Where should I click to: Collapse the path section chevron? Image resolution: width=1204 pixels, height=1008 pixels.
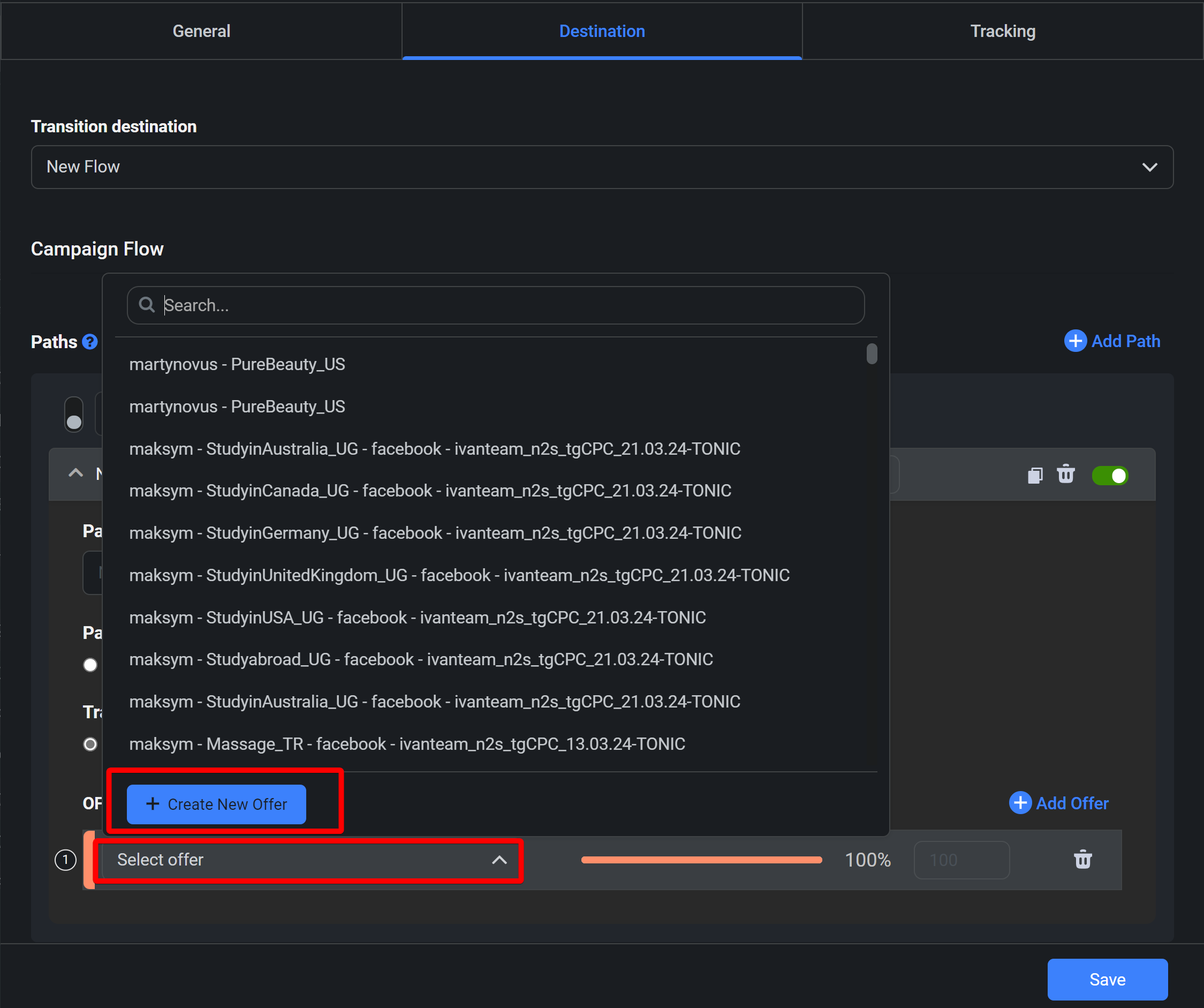[x=75, y=473]
